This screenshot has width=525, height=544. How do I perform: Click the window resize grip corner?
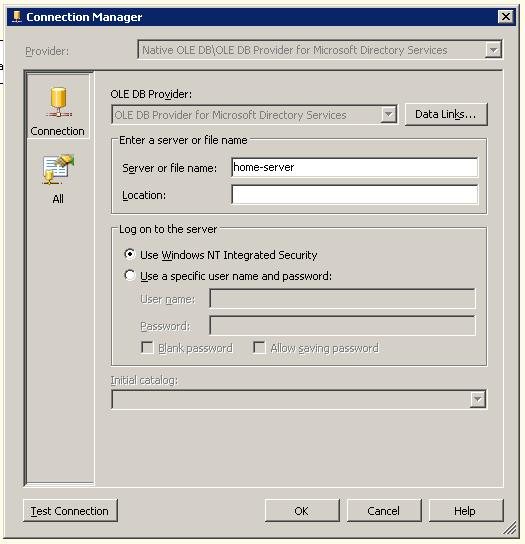[510, 528]
